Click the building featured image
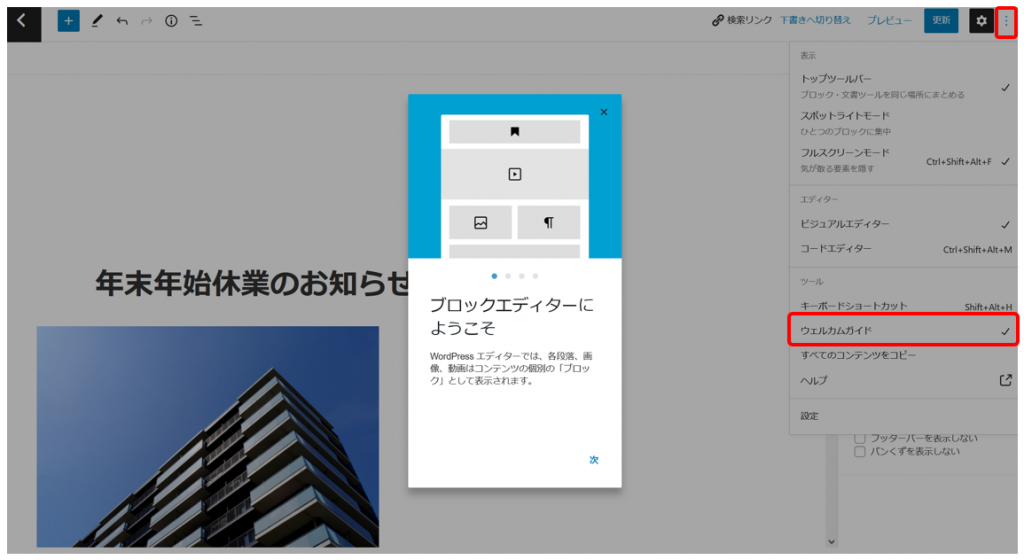This screenshot has height=560, width=1024. click(208, 436)
